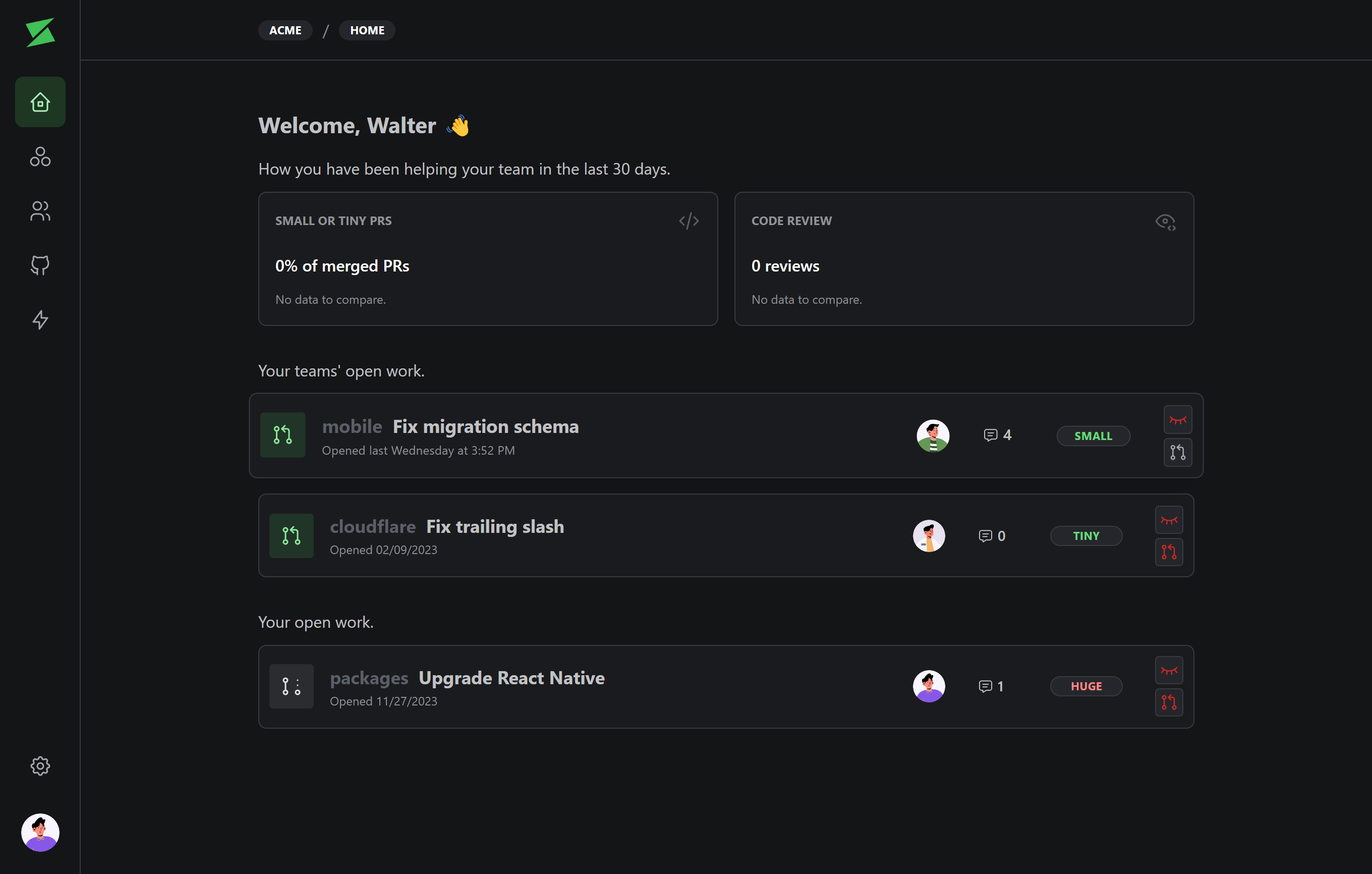Open the Home page from sidebar
This screenshot has width=1372, height=874.
click(40, 102)
